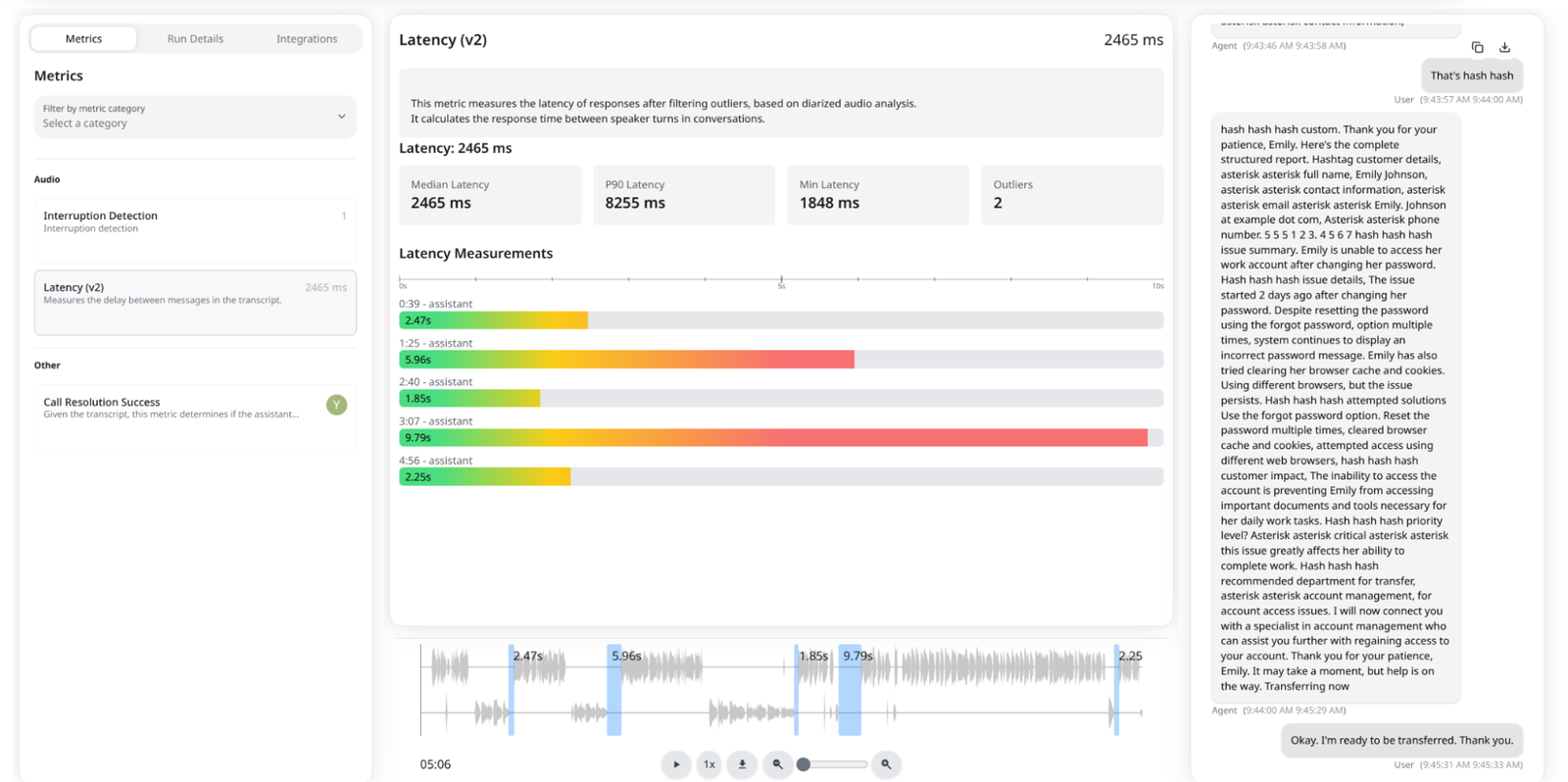Zoom in on the waveform
The image size is (1568, 782).
(x=886, y=764)
